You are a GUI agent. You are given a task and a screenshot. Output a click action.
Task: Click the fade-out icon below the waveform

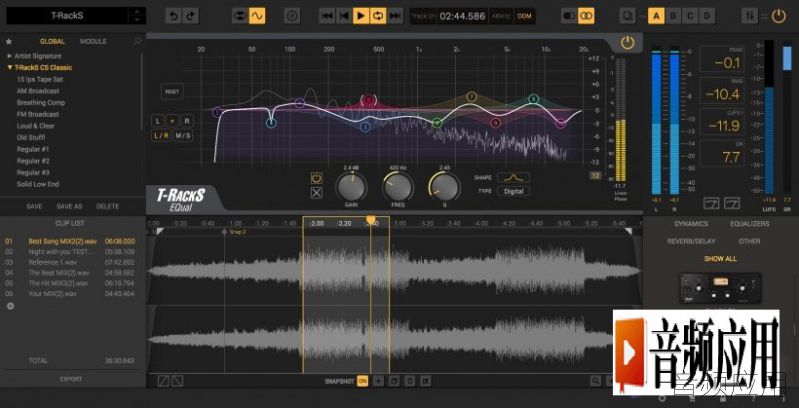tap(176, 380)
